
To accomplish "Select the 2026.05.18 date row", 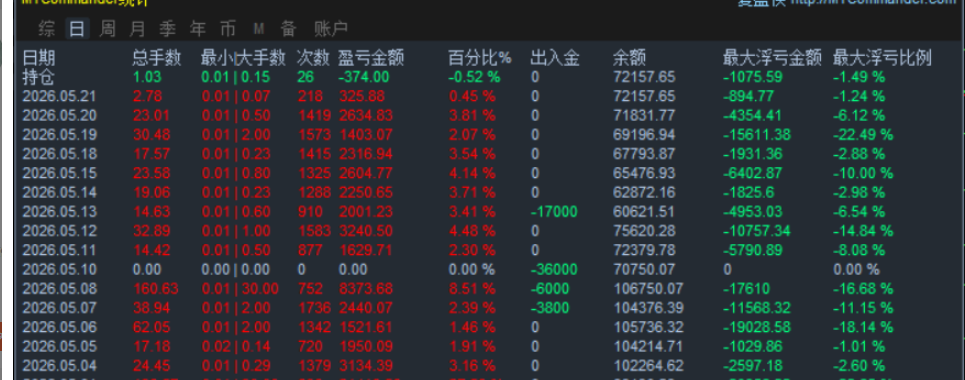I will pos(60,153).
